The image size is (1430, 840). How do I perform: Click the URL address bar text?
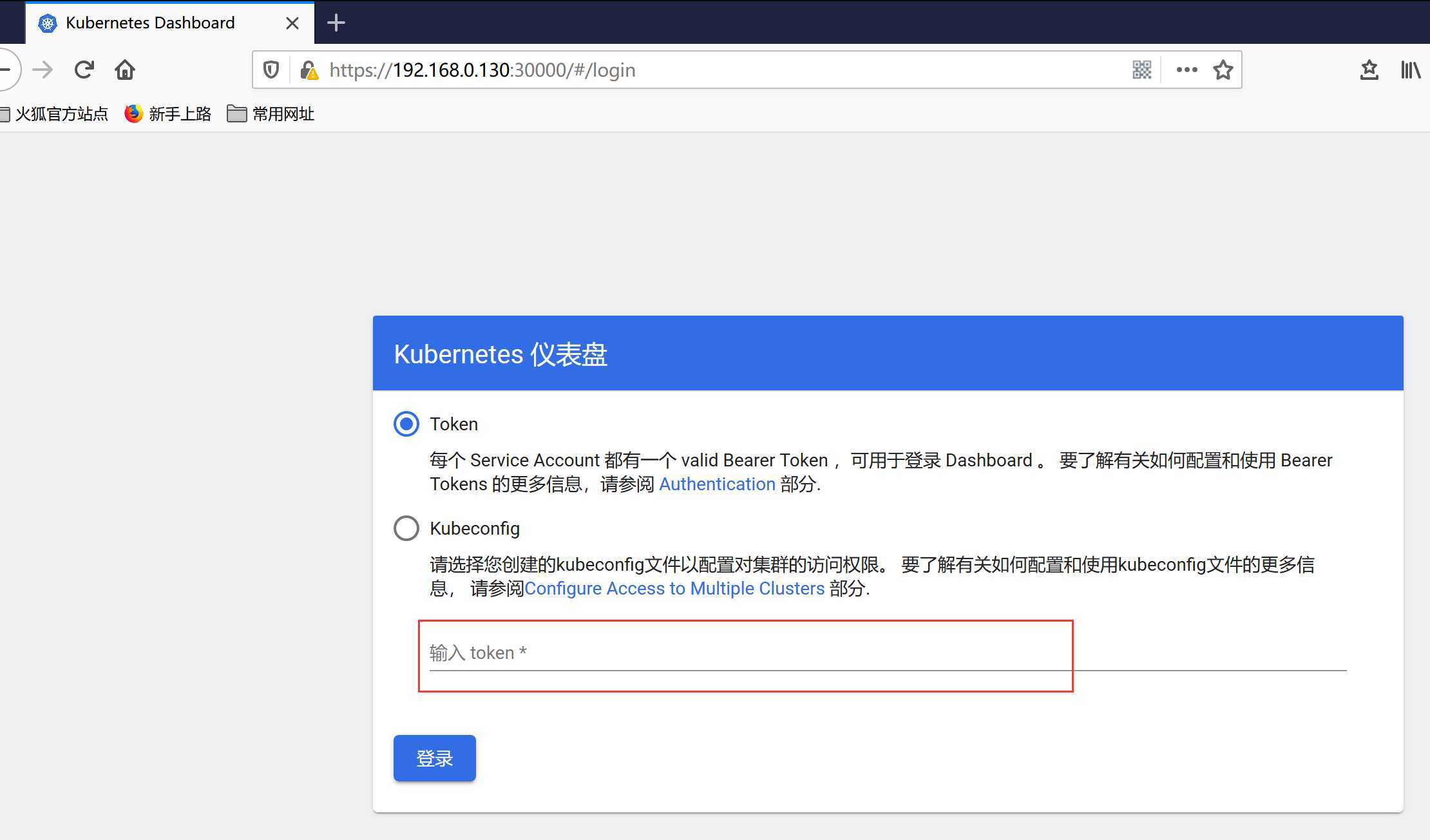point(482,70)
